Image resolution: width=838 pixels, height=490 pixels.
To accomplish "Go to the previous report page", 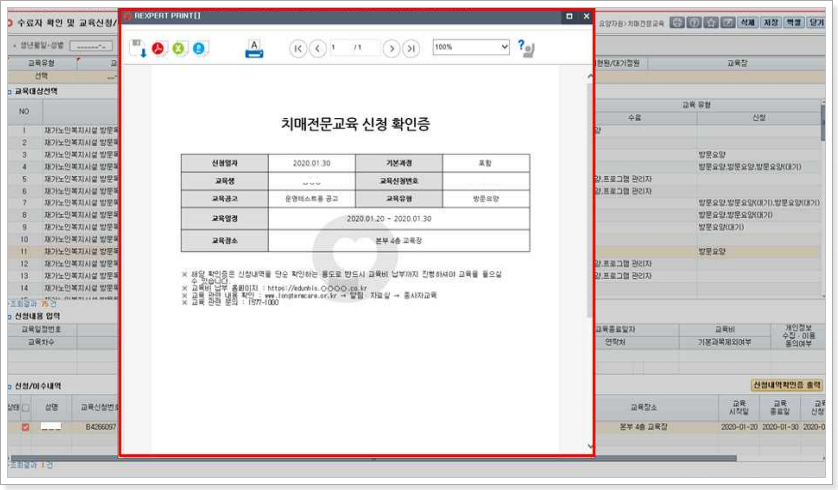I will [317, 49].
